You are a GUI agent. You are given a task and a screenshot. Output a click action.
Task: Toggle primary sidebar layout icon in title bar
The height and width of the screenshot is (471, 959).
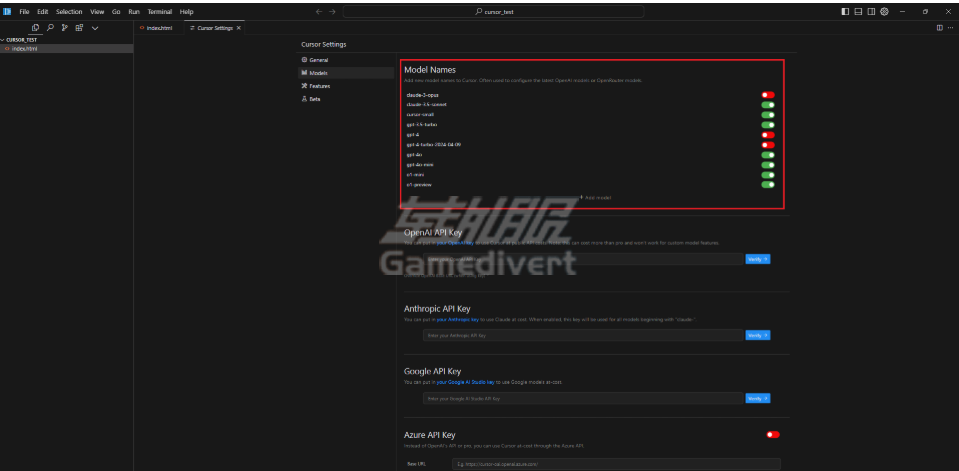[845, 11]
